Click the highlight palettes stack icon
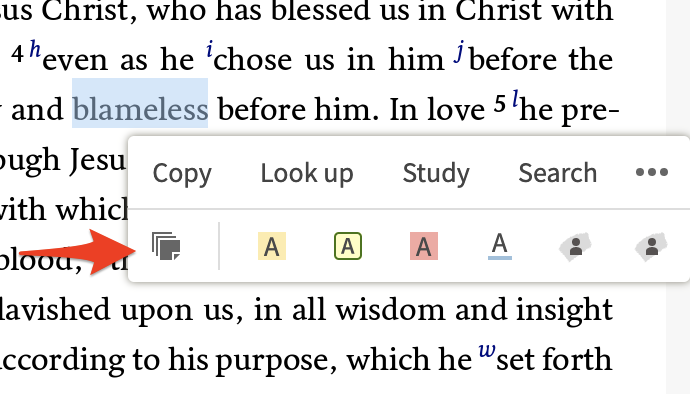 coord(166,246)
